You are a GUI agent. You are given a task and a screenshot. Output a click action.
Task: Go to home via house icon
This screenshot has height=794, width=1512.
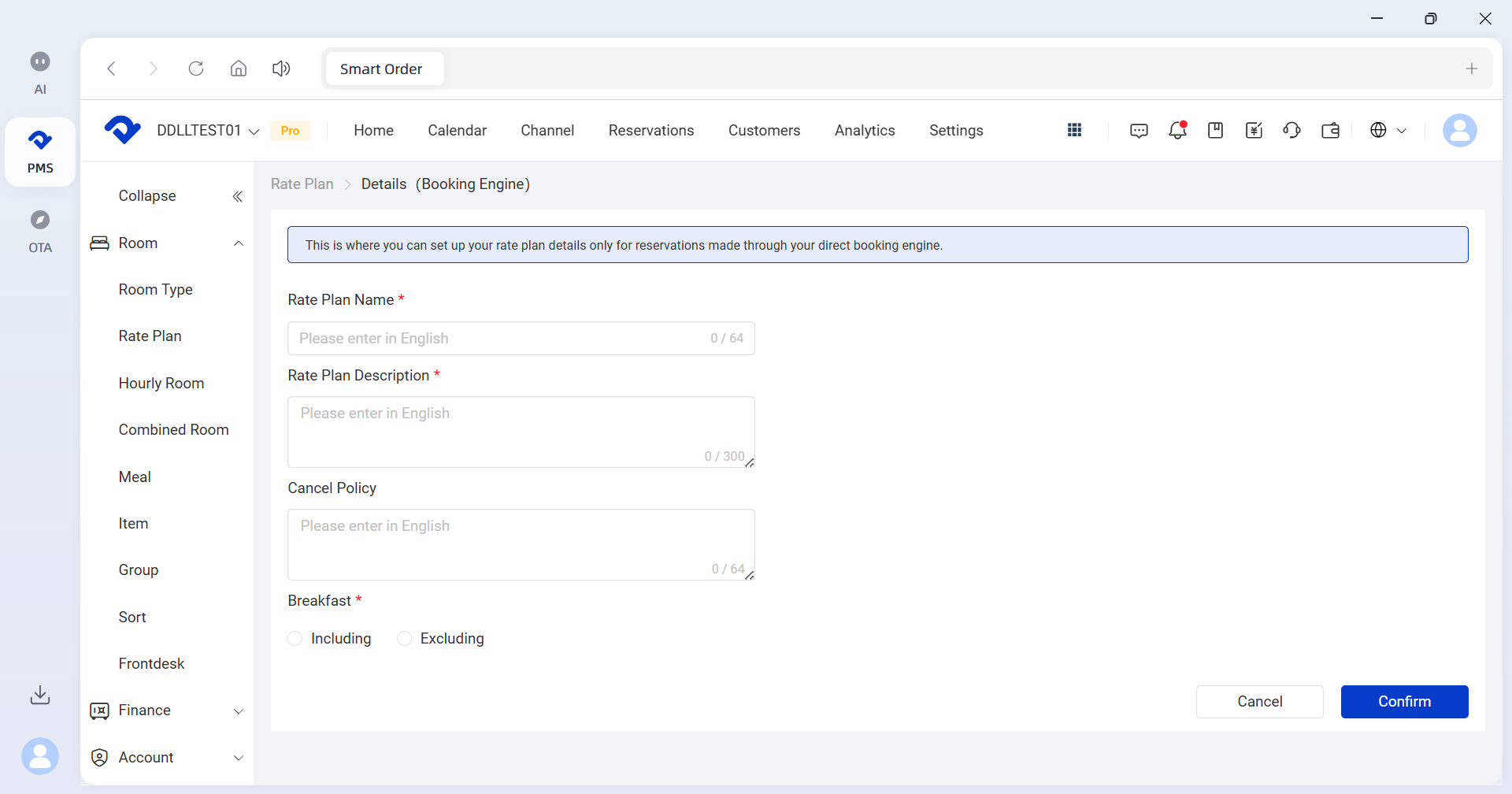tap(239, 69)
